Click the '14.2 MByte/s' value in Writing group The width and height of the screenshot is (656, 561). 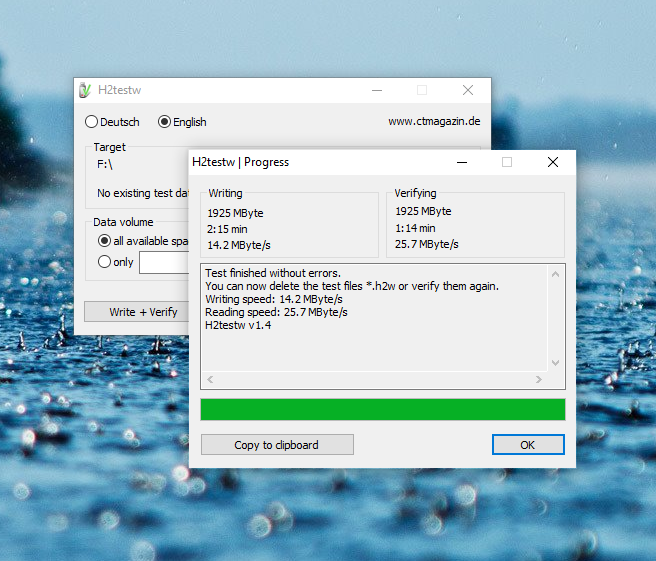coord(239,245)
